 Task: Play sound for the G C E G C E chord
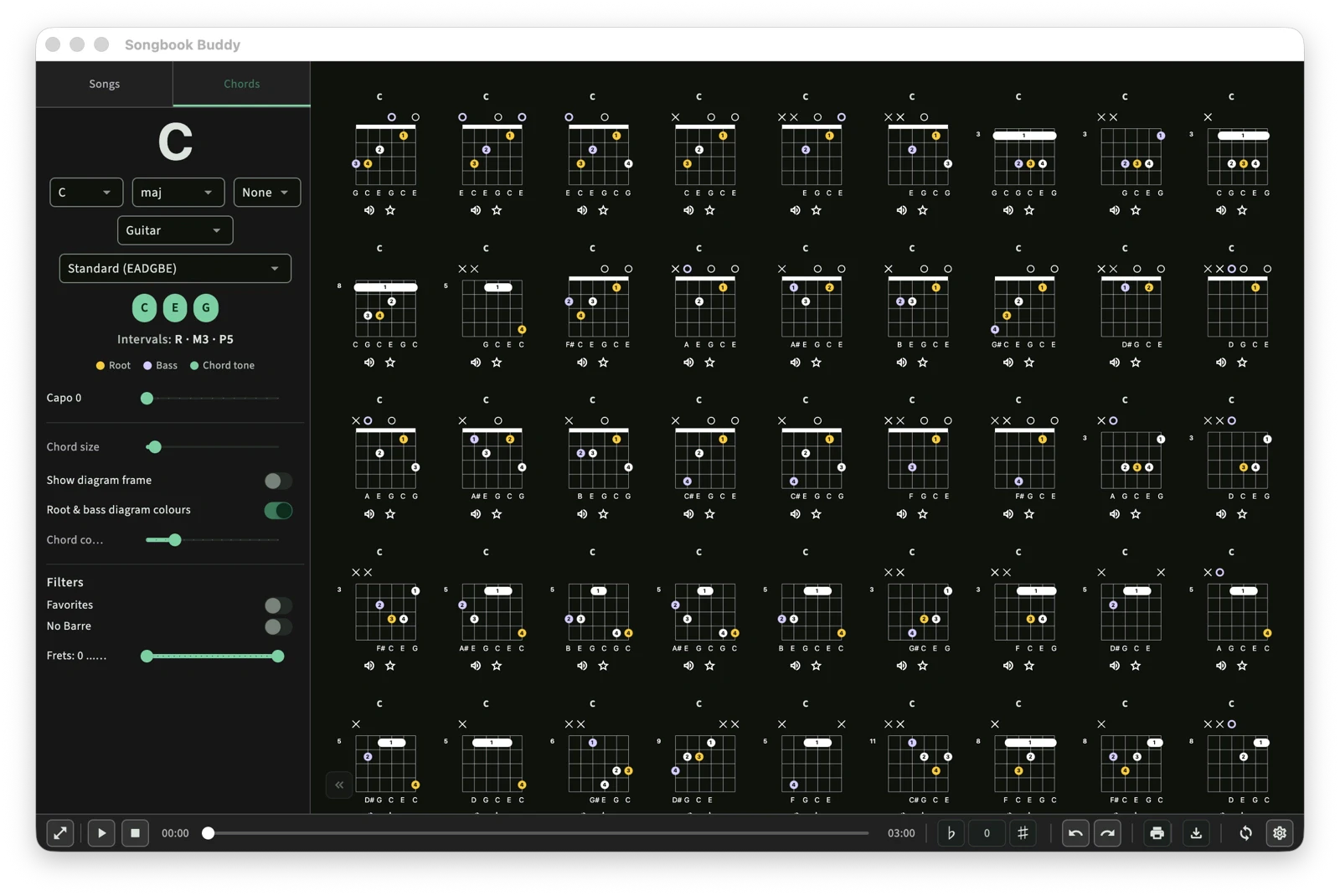[x=369, y=210]
